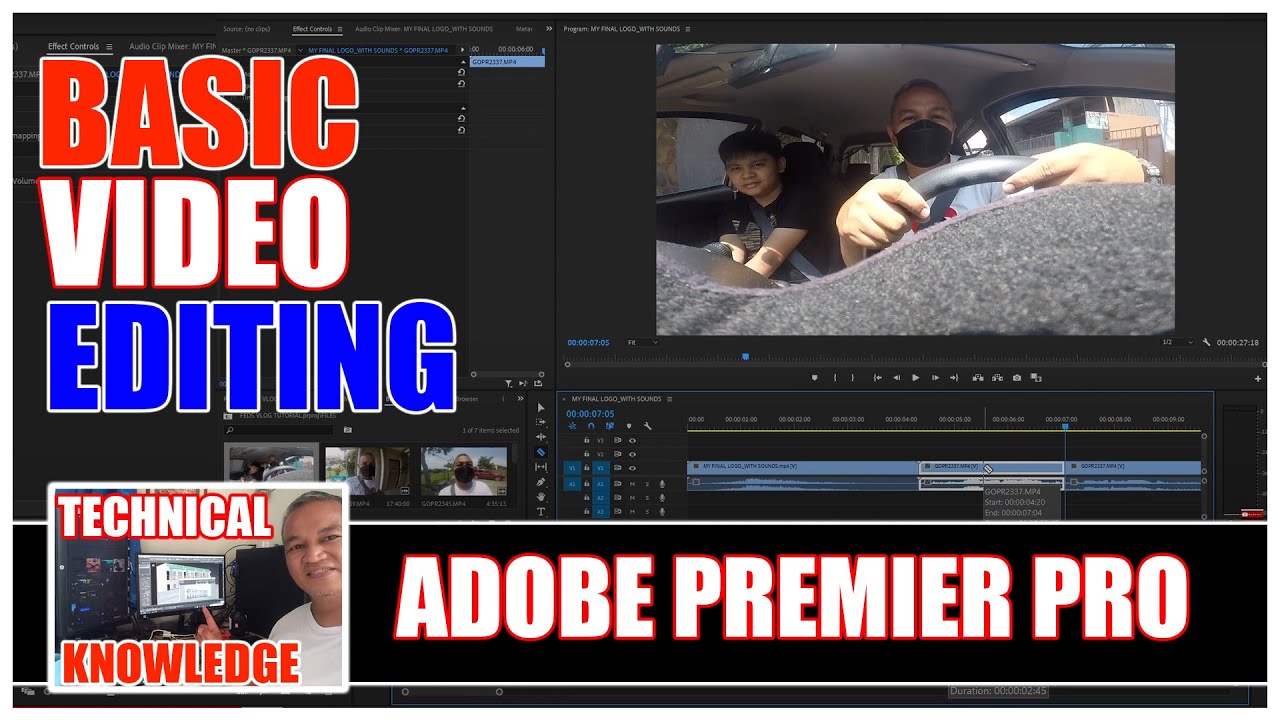Select the Slip tool
This screenshot has height=720, width=1280.
click(541, 467)
